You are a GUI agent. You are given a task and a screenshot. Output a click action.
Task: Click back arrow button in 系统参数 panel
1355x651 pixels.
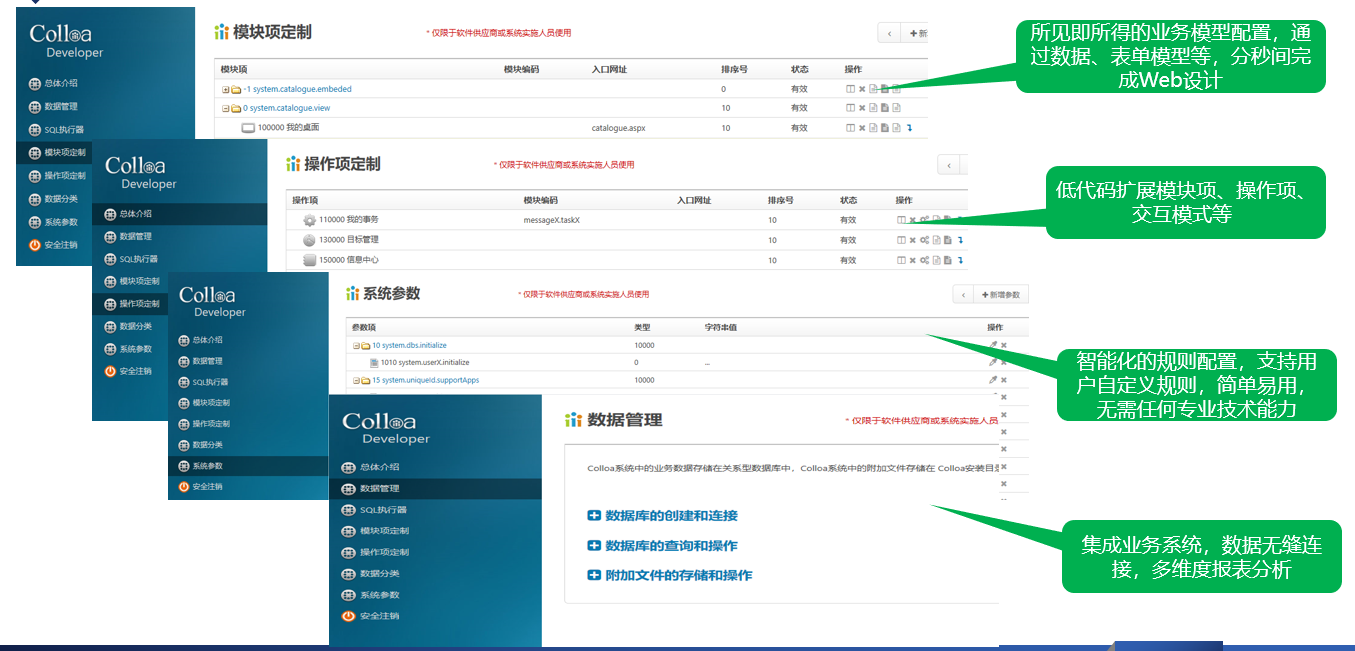(x=964, y=295)
